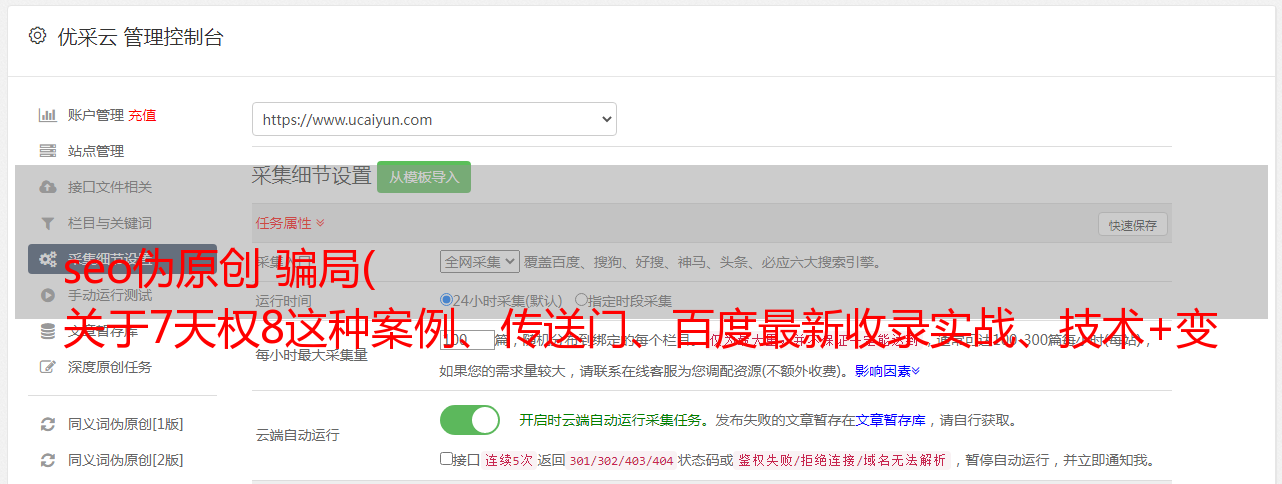Screen dimensions: 1282x484
Task: Click the 优采云 管理控制台 title
Action: (140, 37)
